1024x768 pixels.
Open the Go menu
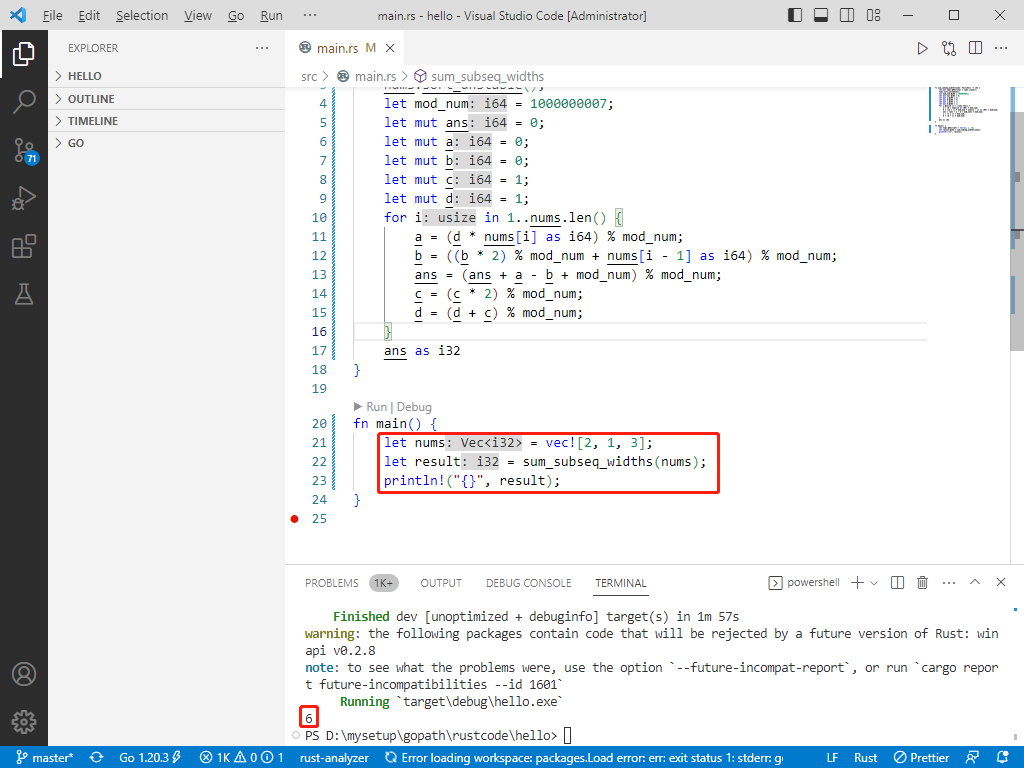236,15
